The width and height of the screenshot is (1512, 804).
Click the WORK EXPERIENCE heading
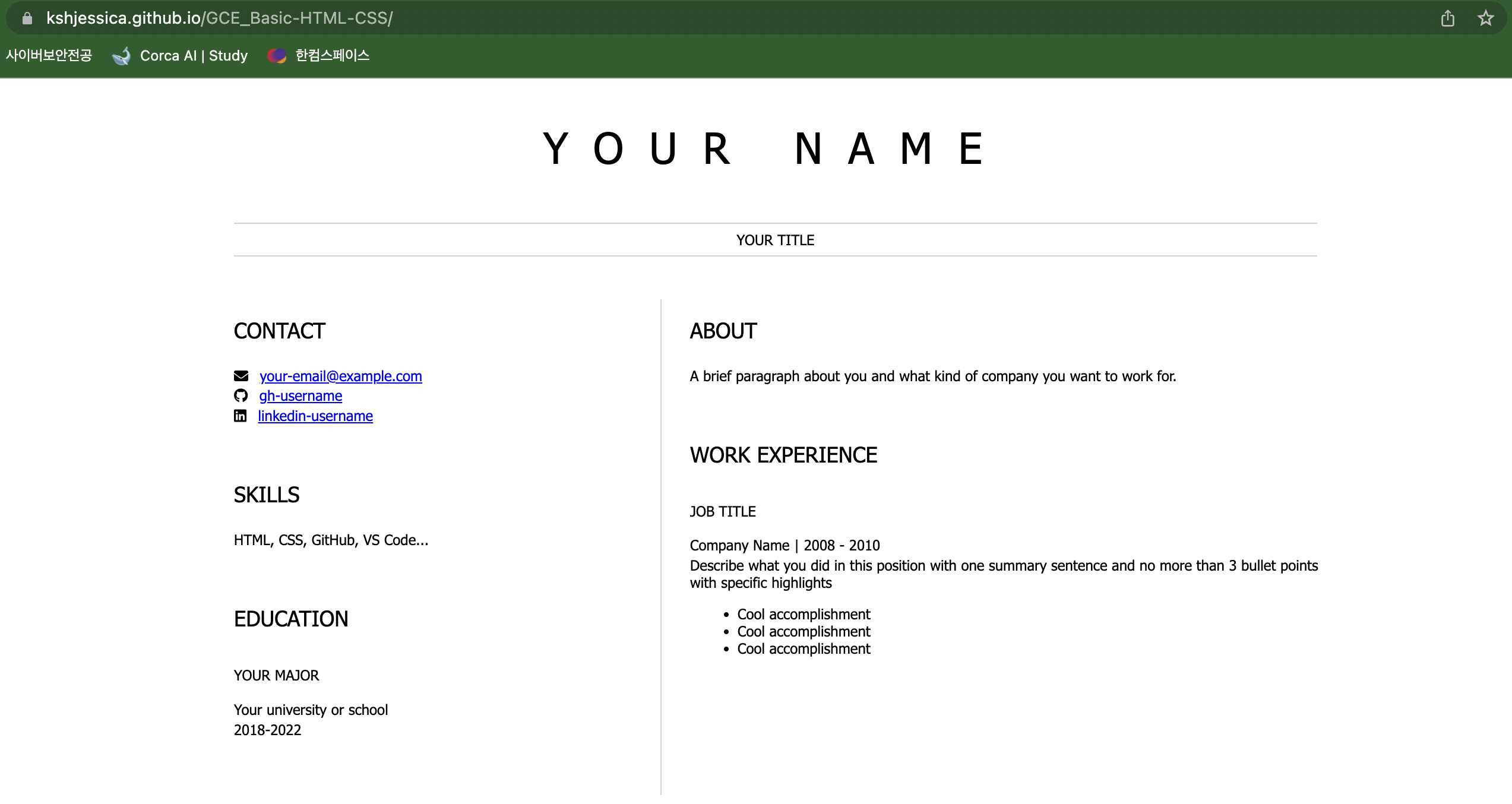pyautogui.click(x=783, y=455)
